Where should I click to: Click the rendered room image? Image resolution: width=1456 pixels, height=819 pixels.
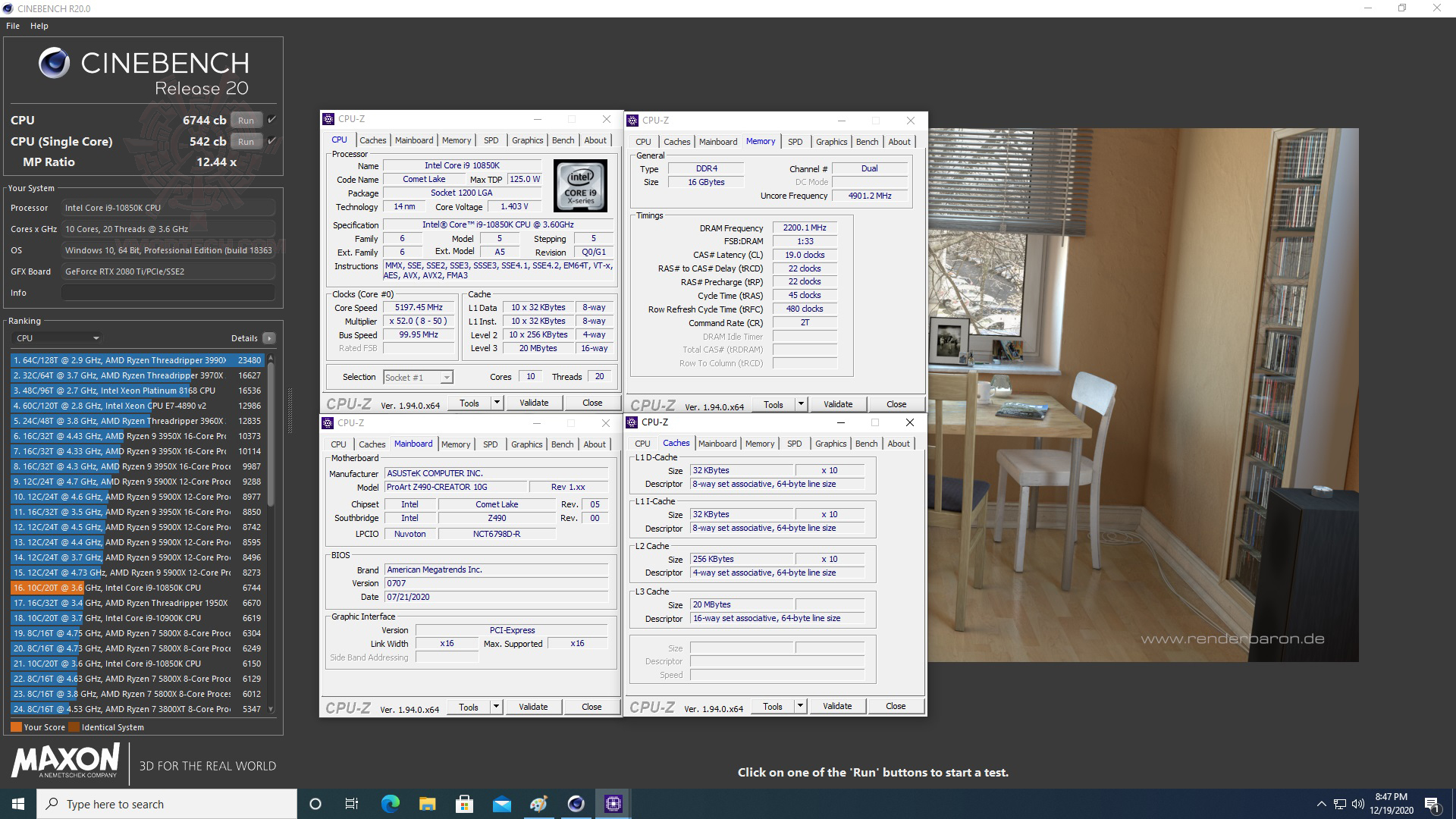1143,394
